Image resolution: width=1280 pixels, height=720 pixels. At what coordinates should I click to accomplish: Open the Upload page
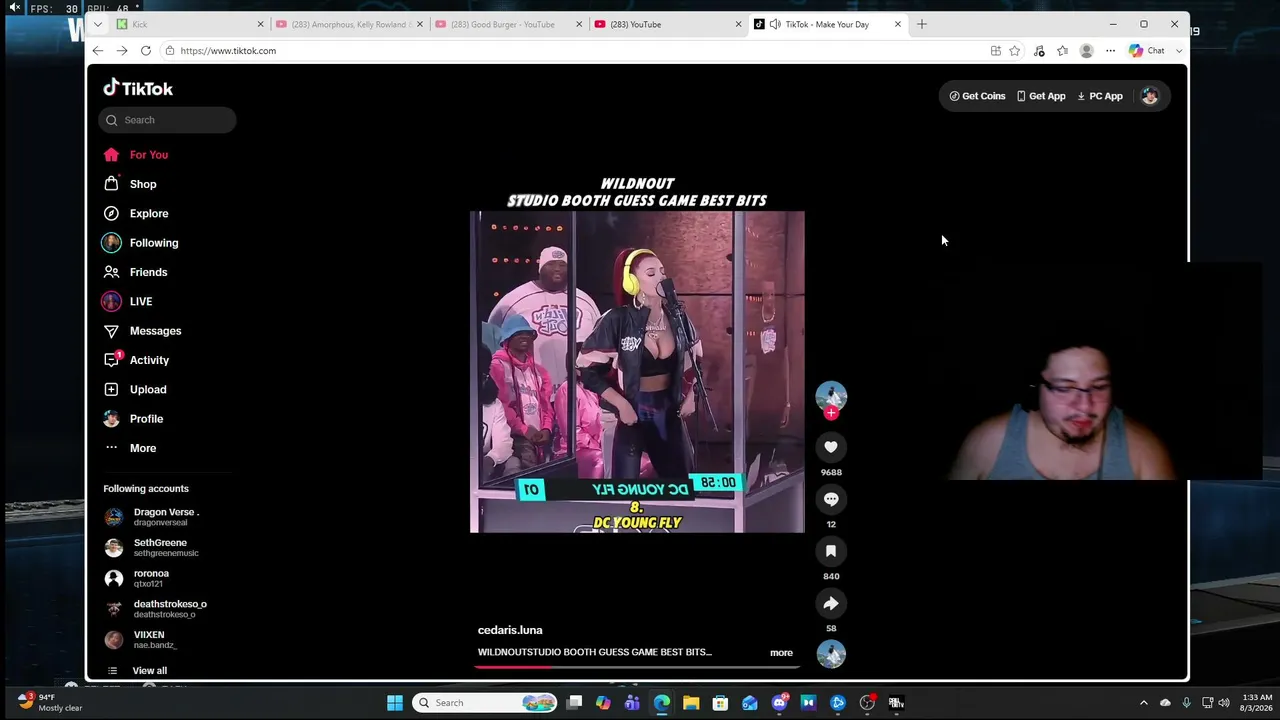(136, 389)
